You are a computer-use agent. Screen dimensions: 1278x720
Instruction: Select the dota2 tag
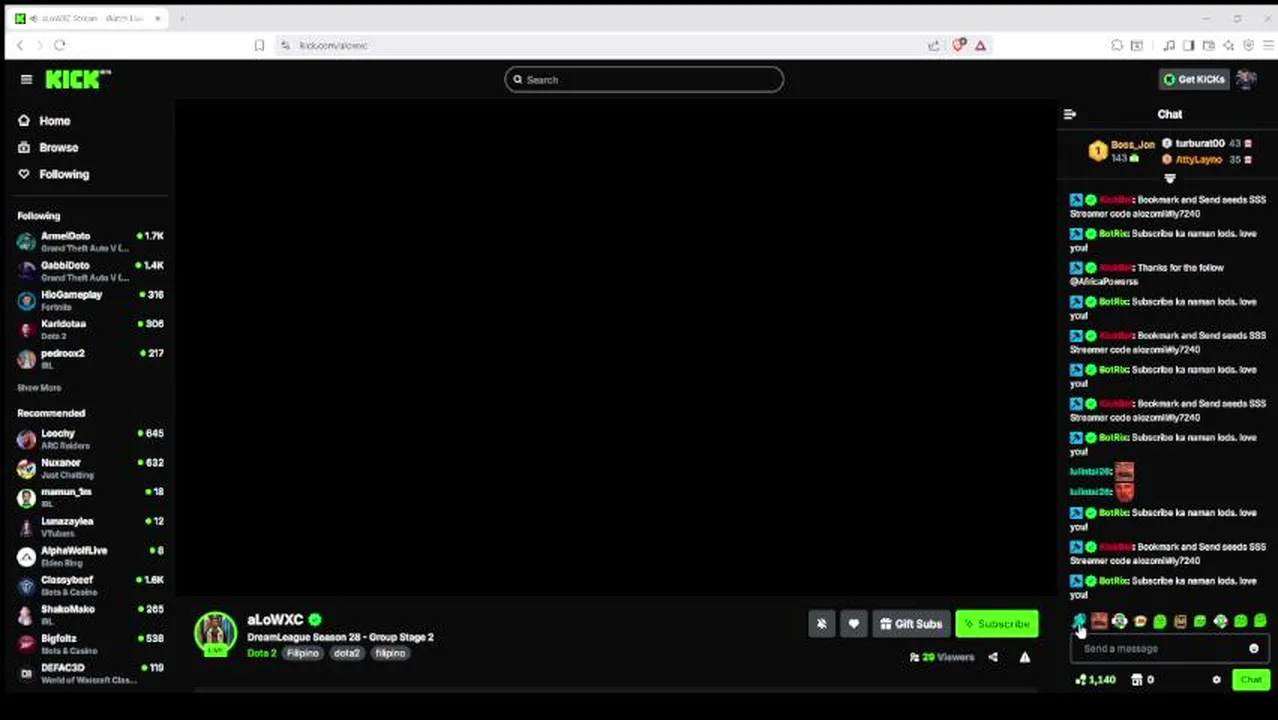(x=347, y=654)
